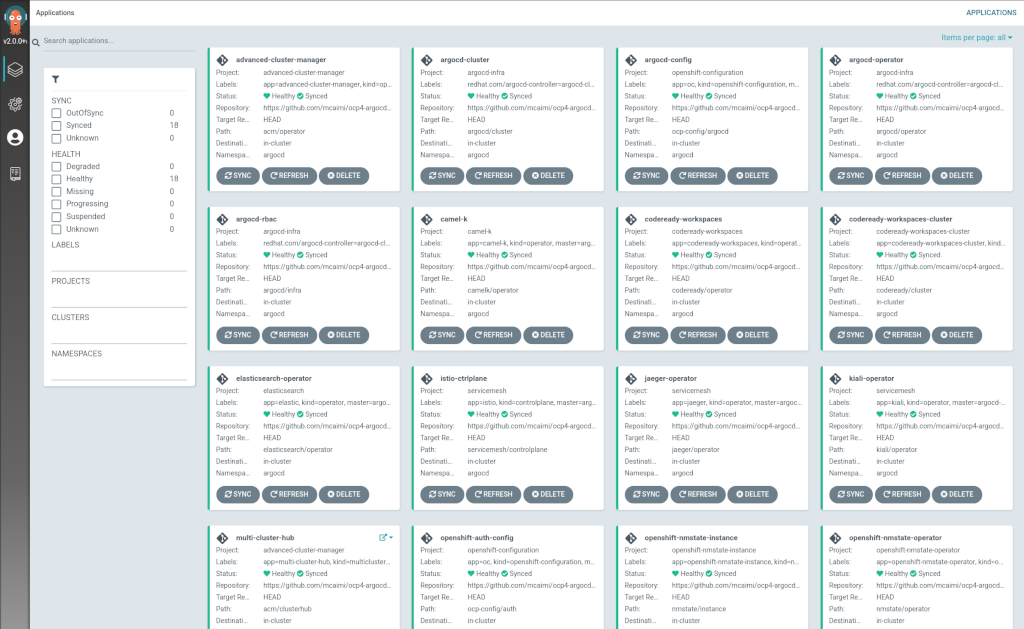The width and height of the screenshot is (1024, 629).
Task: Click git icon on kiali-operator card
Action: pos(835,378)
